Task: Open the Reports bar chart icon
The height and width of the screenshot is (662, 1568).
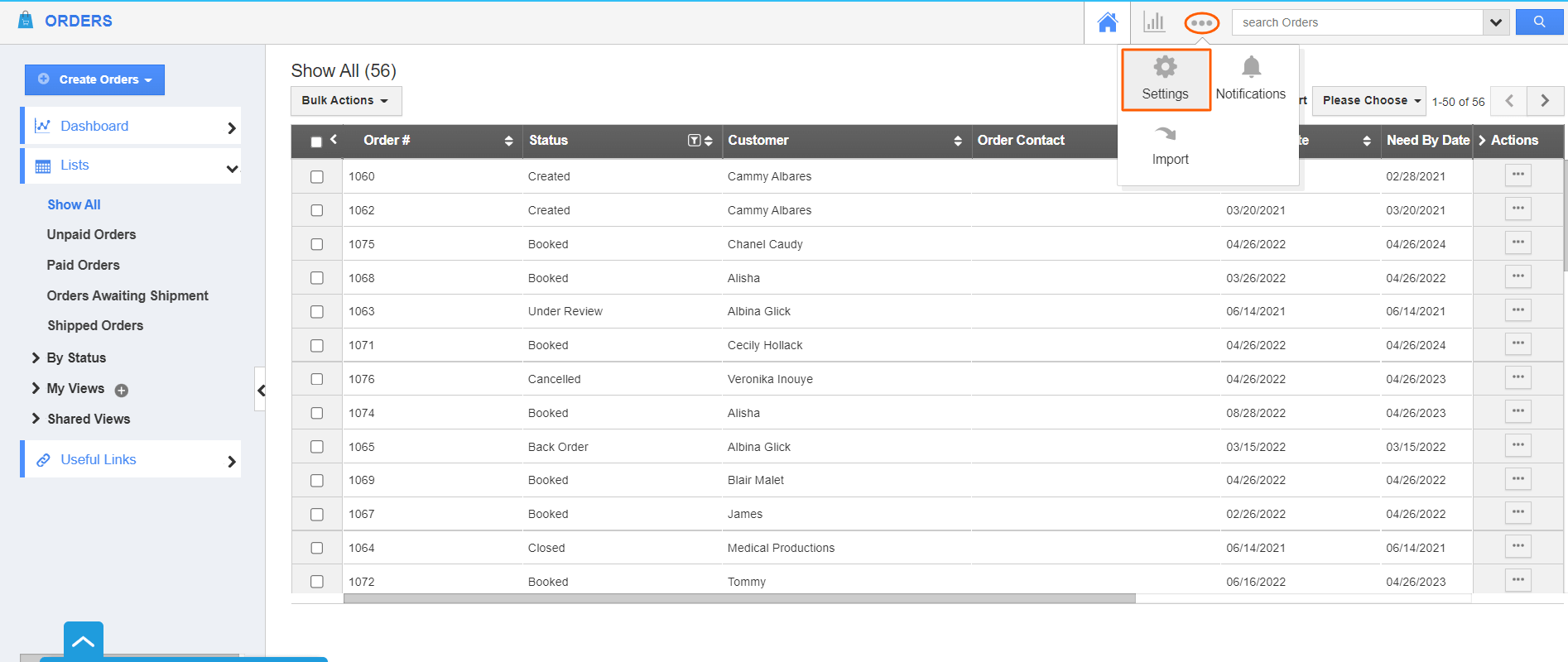Action: click(x=1153, y=22)
